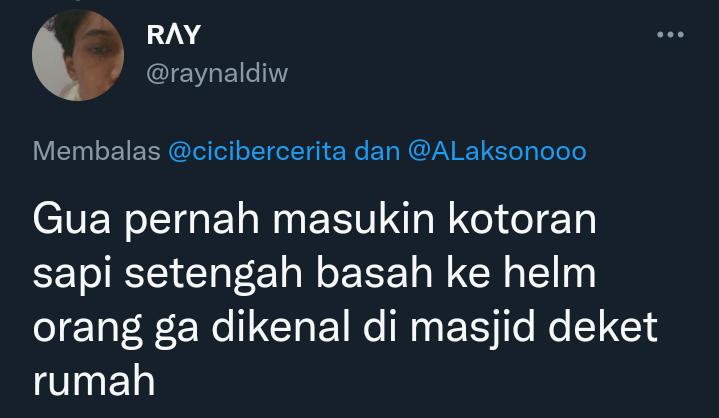Image resolution: width=719 pixels, height=418 pixels.
Task: Click the tweet line starting "sapi setengah"
Action: (314, 274)
